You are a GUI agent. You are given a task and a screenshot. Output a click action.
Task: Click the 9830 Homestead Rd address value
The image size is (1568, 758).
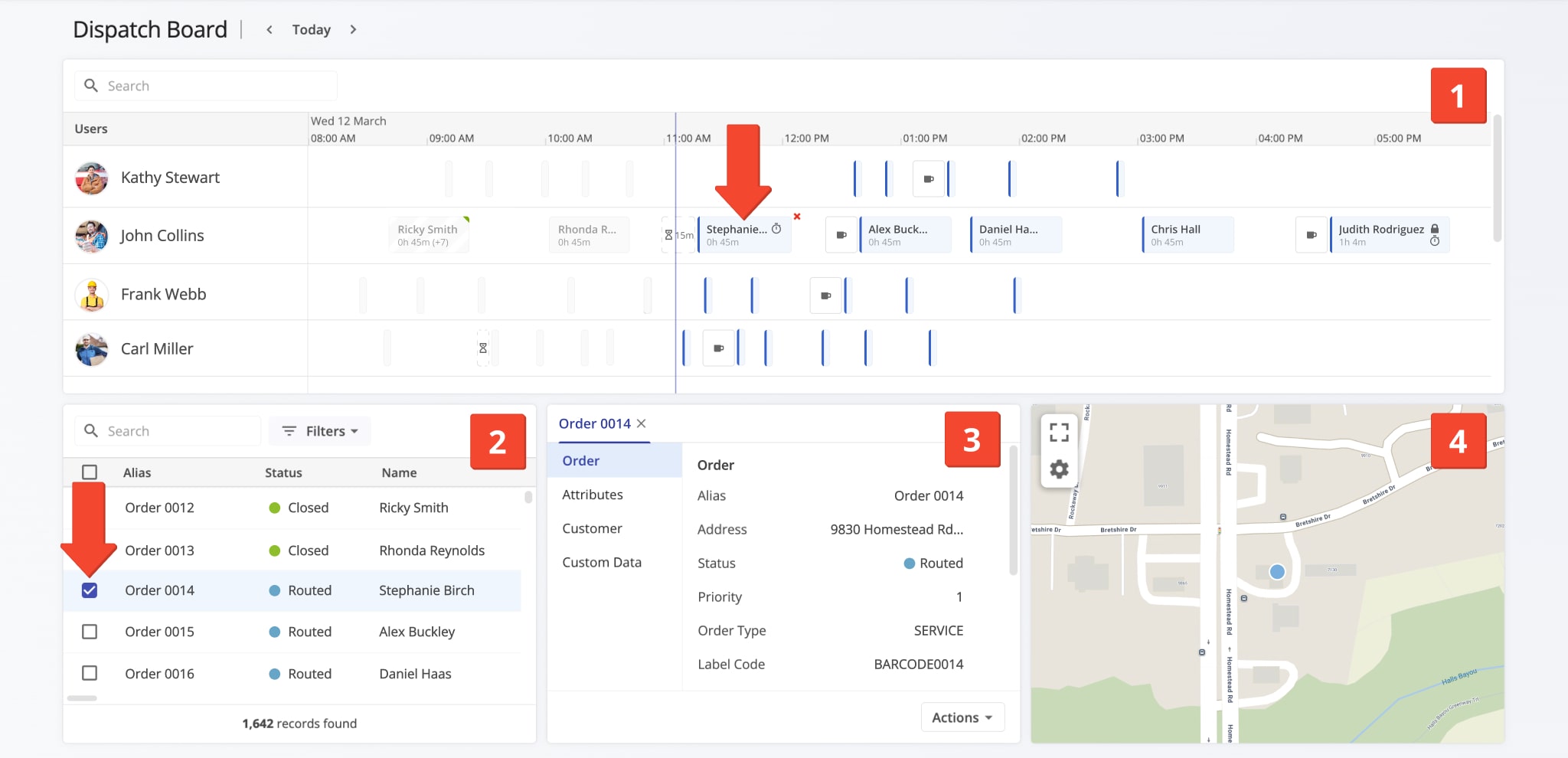coord(897,529)
